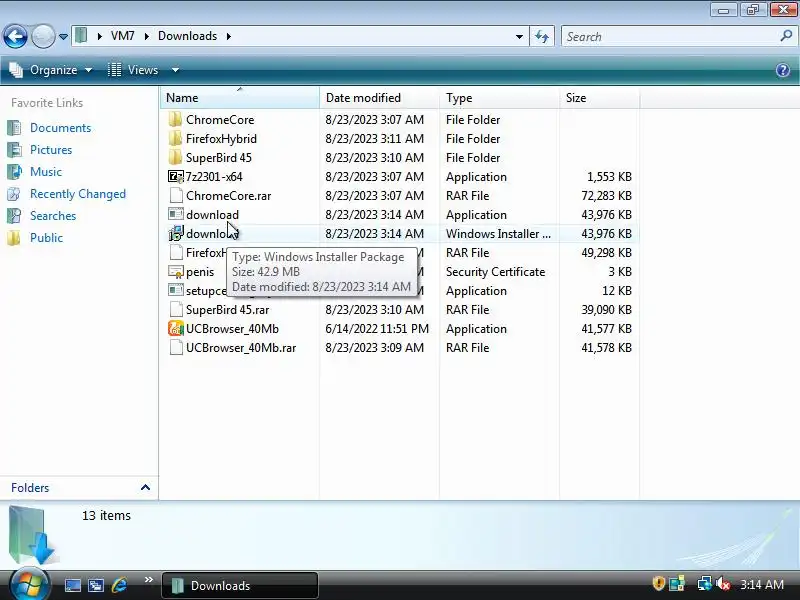
Task: Sort by the Type column header
Action: click(499, 97)
